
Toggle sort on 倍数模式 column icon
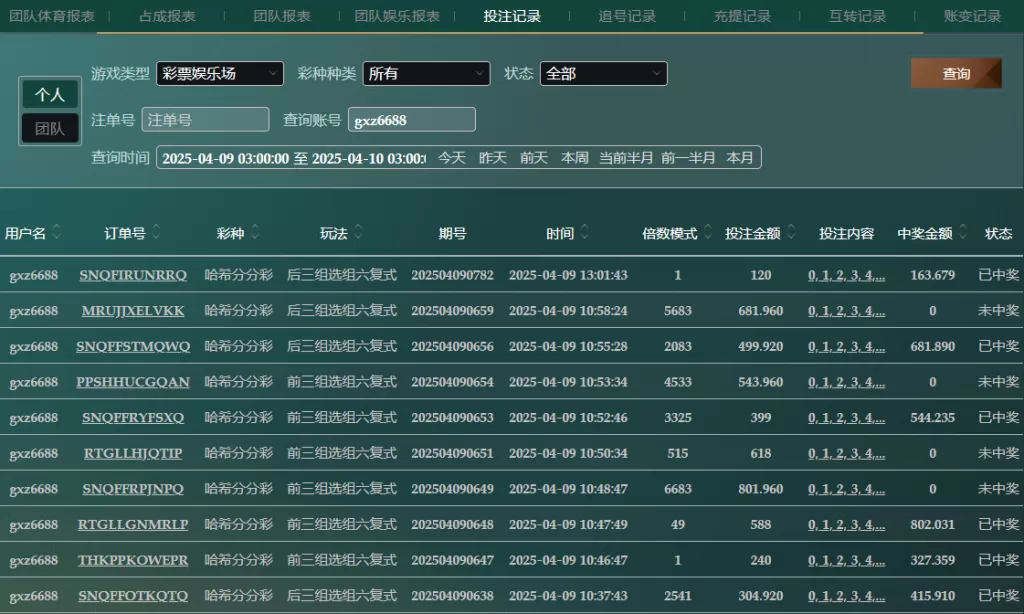708,233
